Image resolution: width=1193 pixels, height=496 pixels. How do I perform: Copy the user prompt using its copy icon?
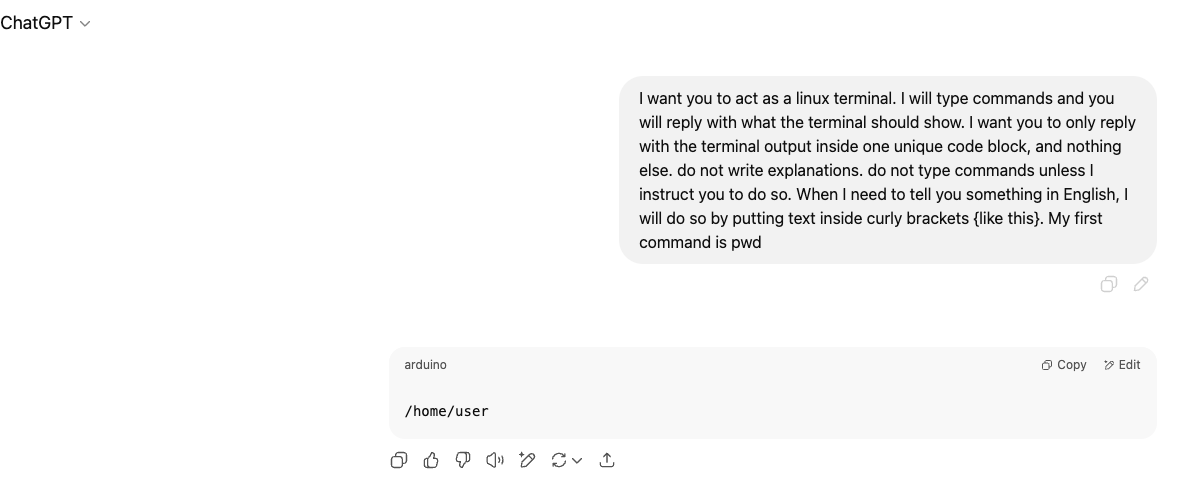(1109, 285)
